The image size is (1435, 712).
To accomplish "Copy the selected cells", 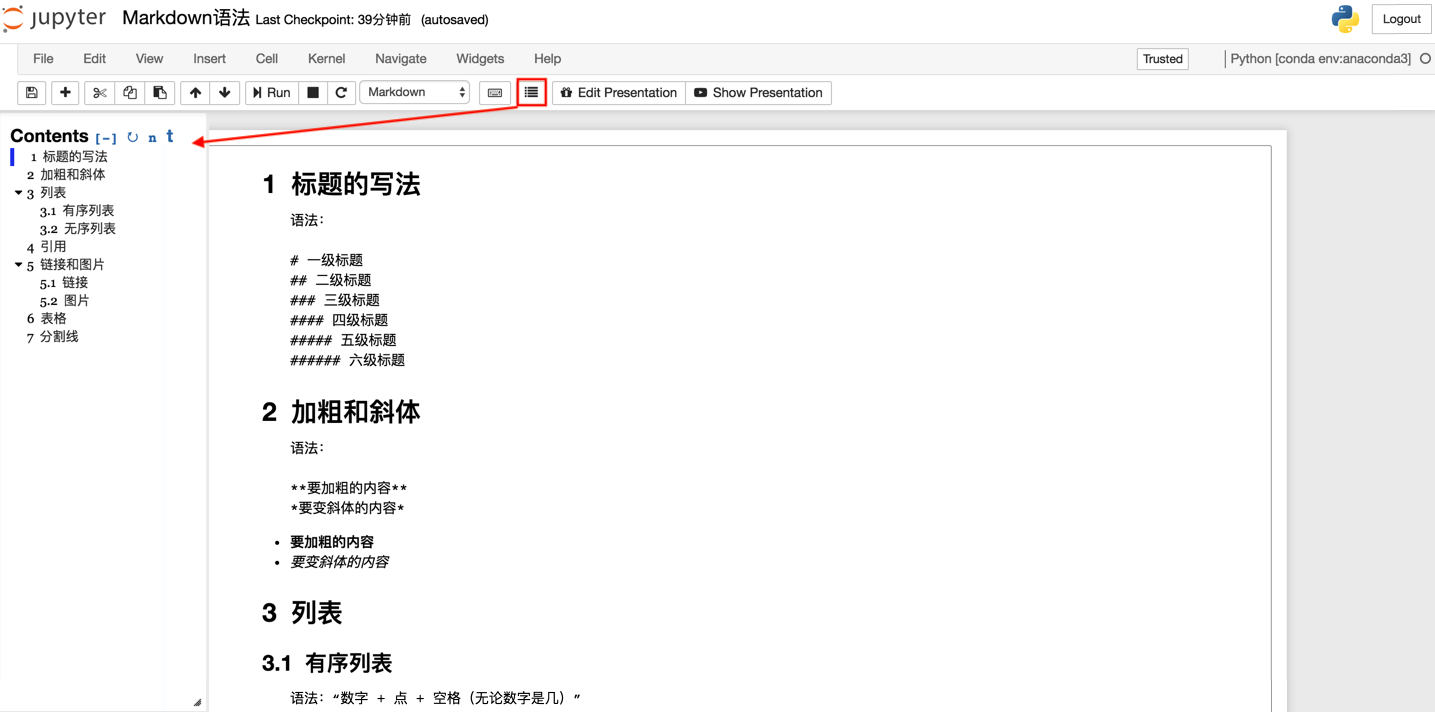I will [129, 92].
